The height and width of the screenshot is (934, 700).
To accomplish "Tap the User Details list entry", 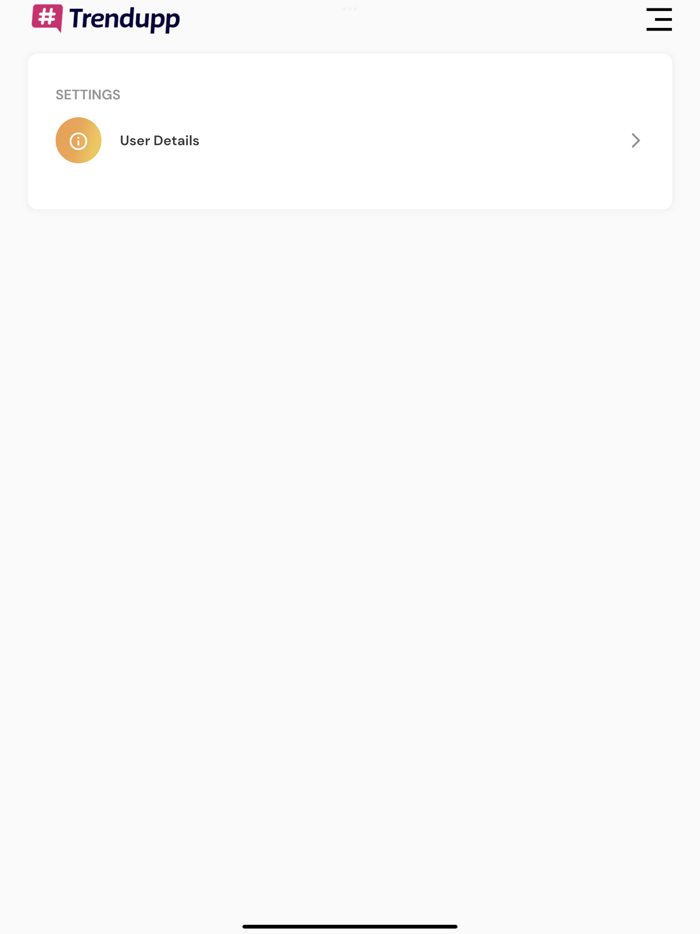I will pos(350,141).
